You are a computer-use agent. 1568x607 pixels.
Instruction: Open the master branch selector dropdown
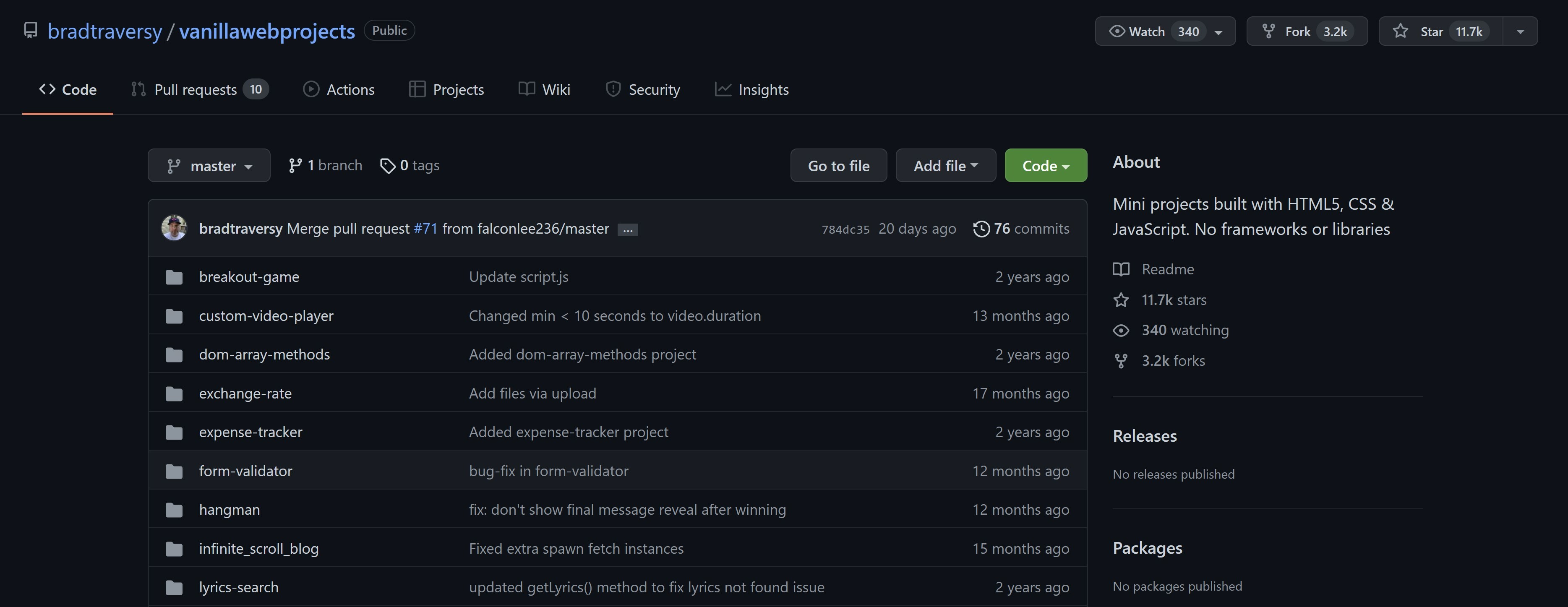(209, 166)
